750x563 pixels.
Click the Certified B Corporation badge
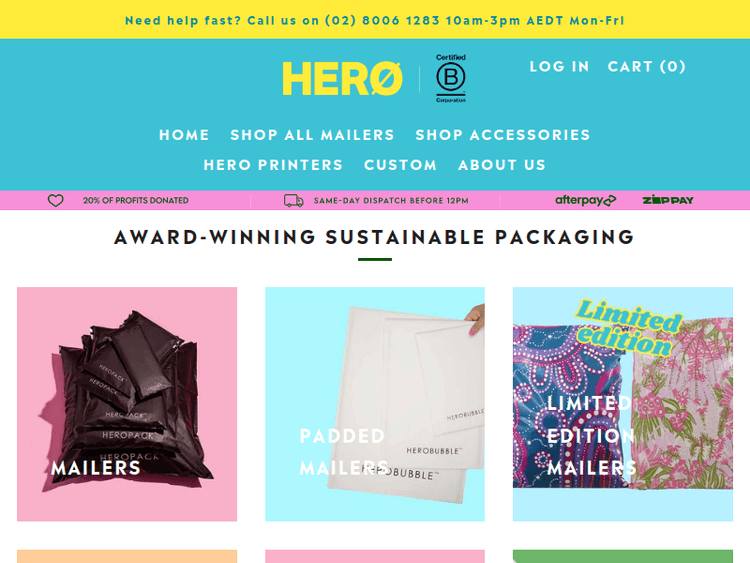coord(451,78)
